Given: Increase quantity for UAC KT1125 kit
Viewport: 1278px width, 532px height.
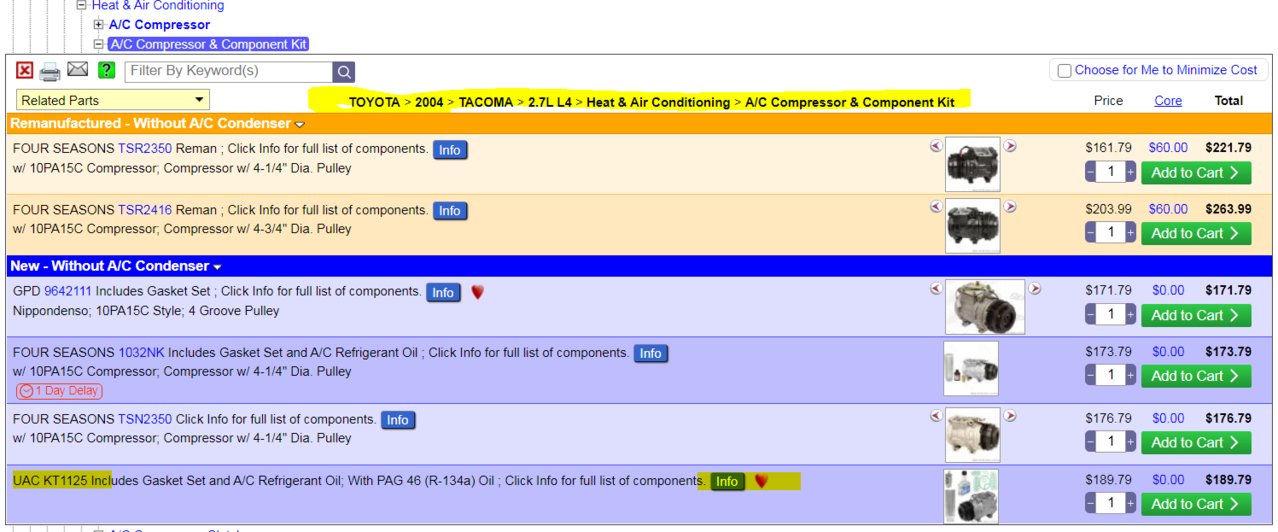Looking at the screenshot, I should pos(1131,504).
